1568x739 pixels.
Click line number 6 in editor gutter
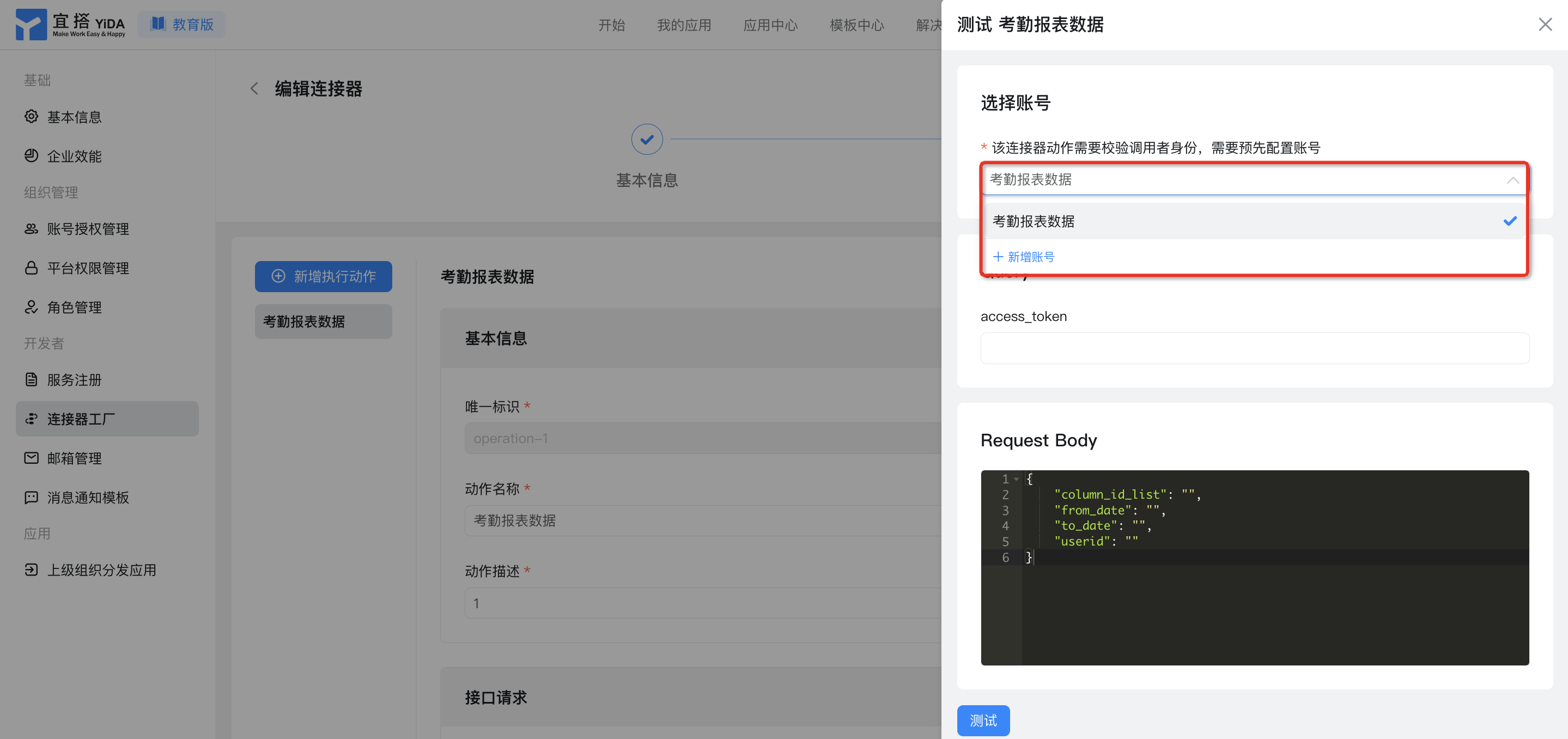coord(1005,557)
